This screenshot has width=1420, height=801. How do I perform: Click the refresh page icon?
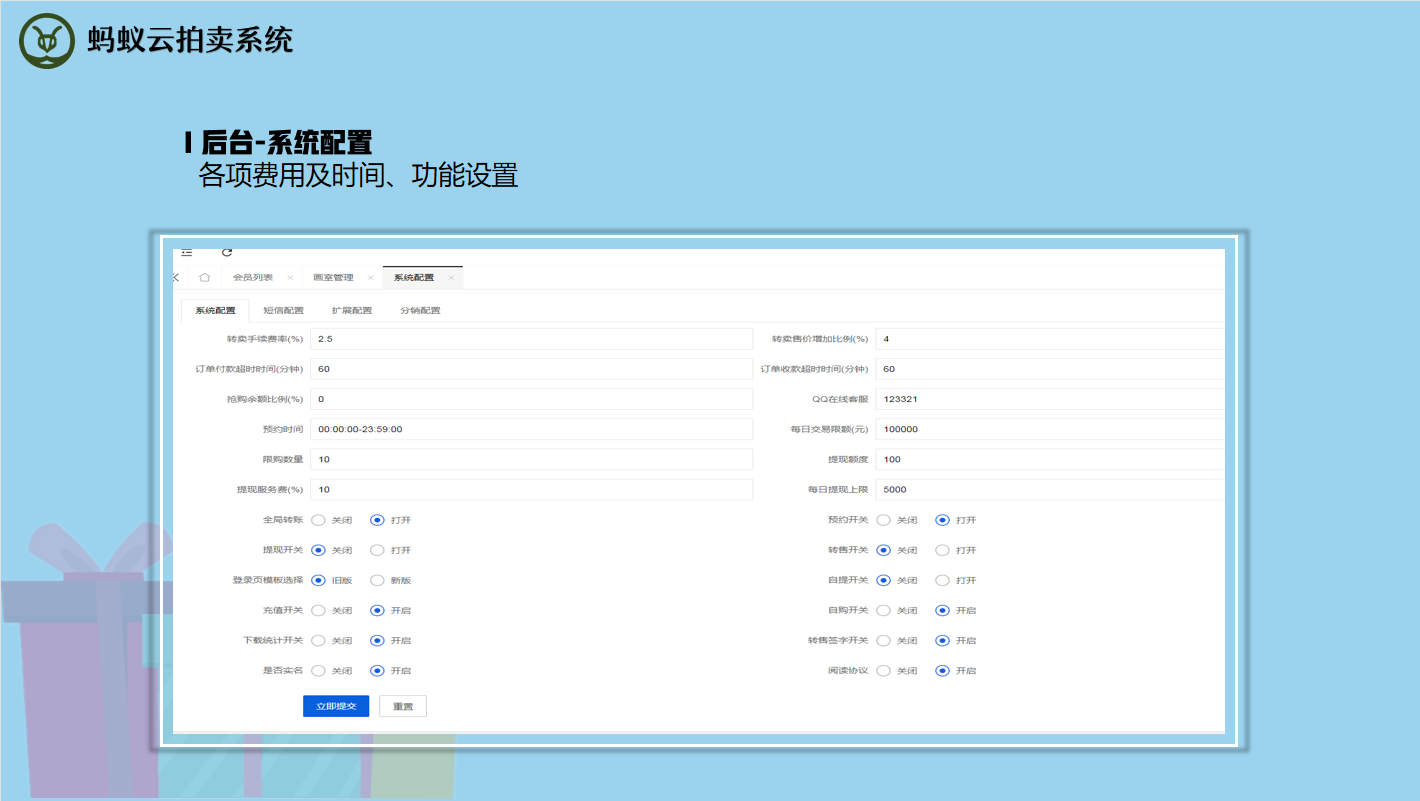[227, 253]
